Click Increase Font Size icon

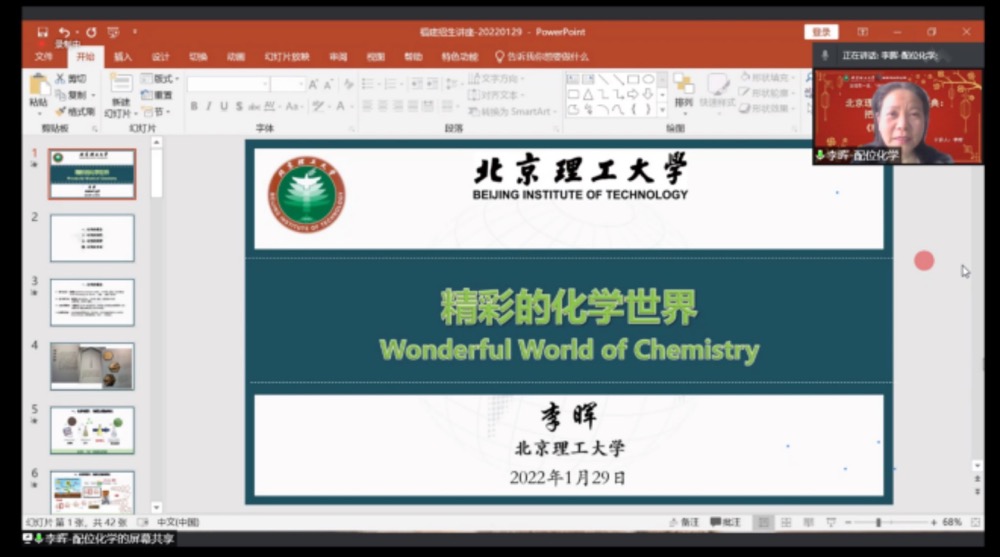(x=313, y=84)
